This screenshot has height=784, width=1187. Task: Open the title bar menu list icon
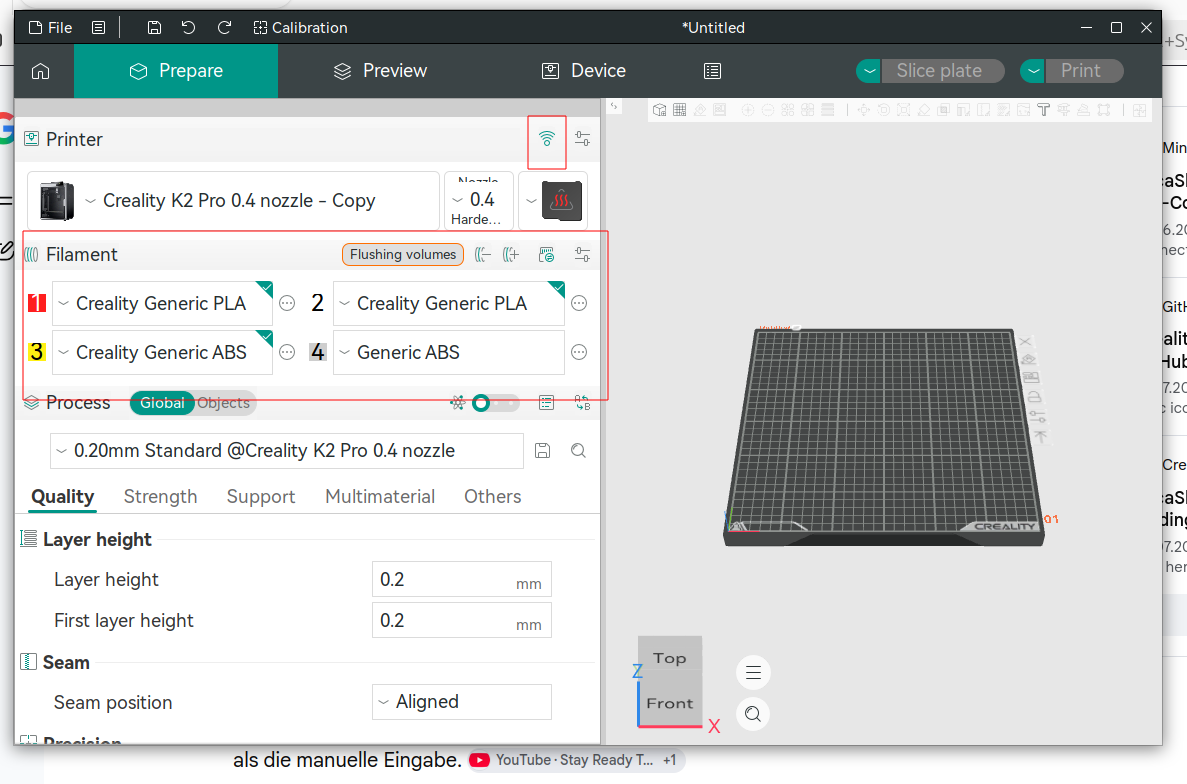(98, 28)
